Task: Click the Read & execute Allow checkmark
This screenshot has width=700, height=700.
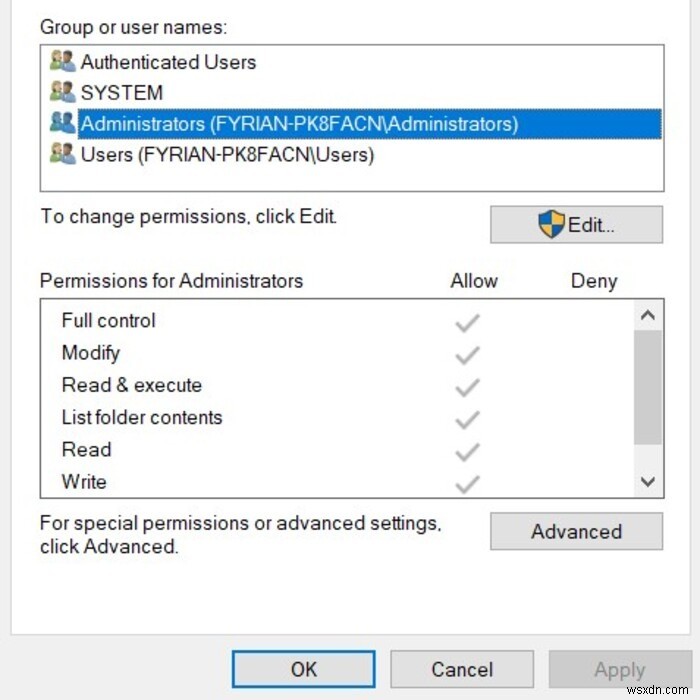Action: coord(467,386)
